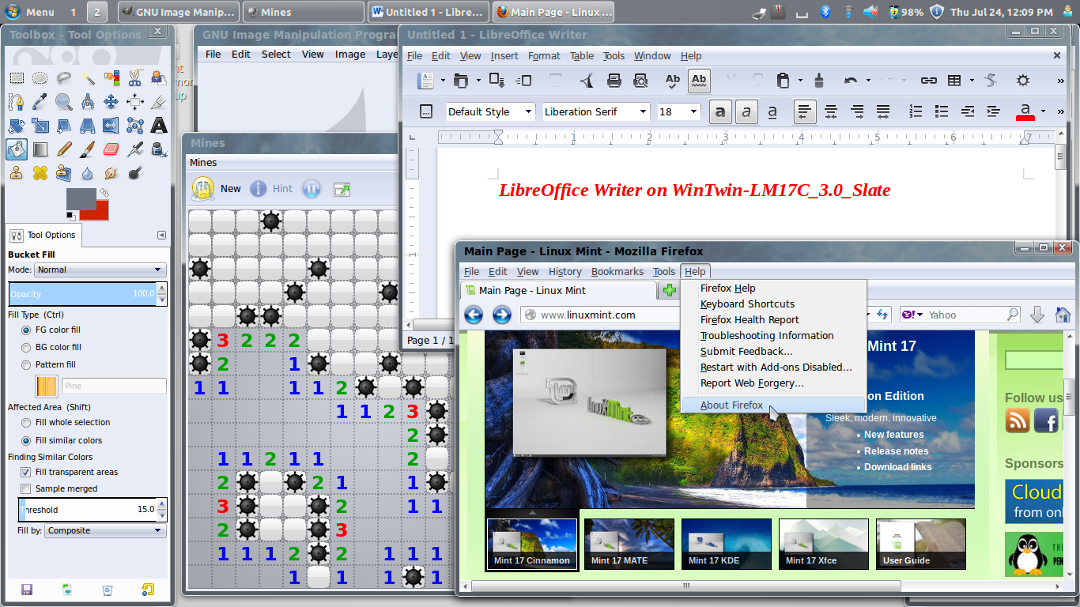Select BG color fill radio button
This screenshot has width=1080, height=607.
coord(26,347)
